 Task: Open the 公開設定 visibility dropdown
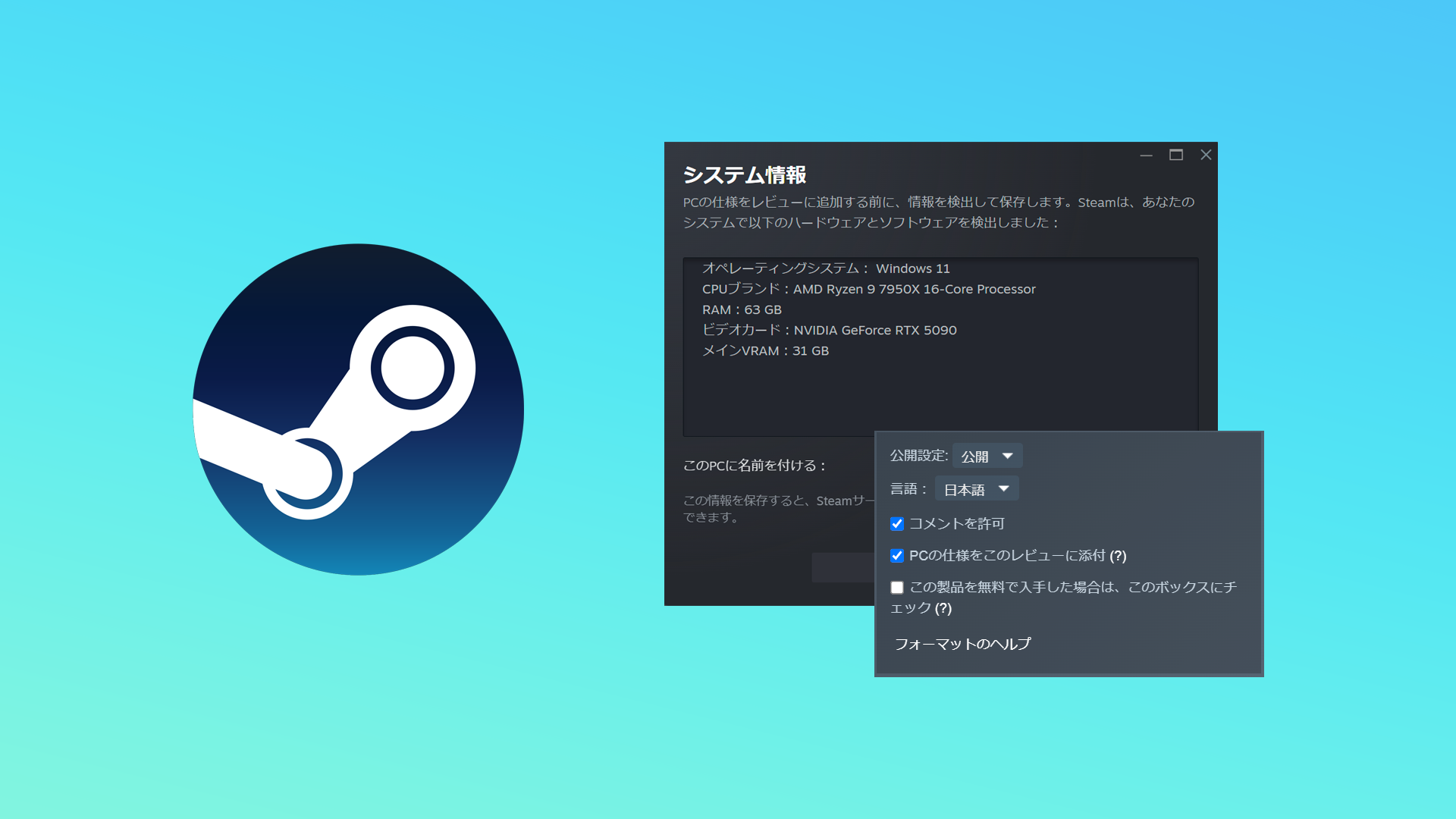click(987, 456)
